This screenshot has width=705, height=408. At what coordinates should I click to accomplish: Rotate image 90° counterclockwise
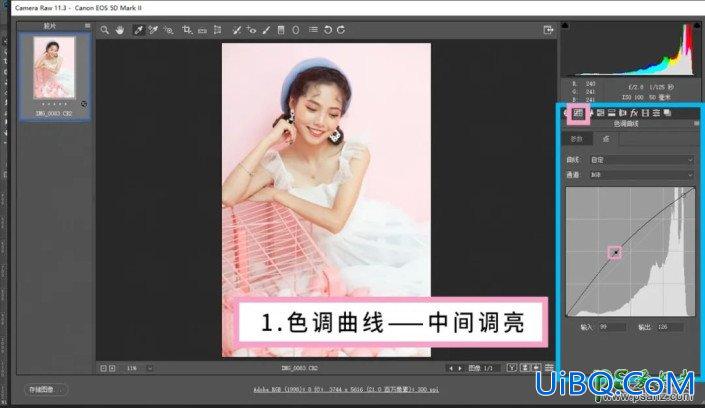328,30
